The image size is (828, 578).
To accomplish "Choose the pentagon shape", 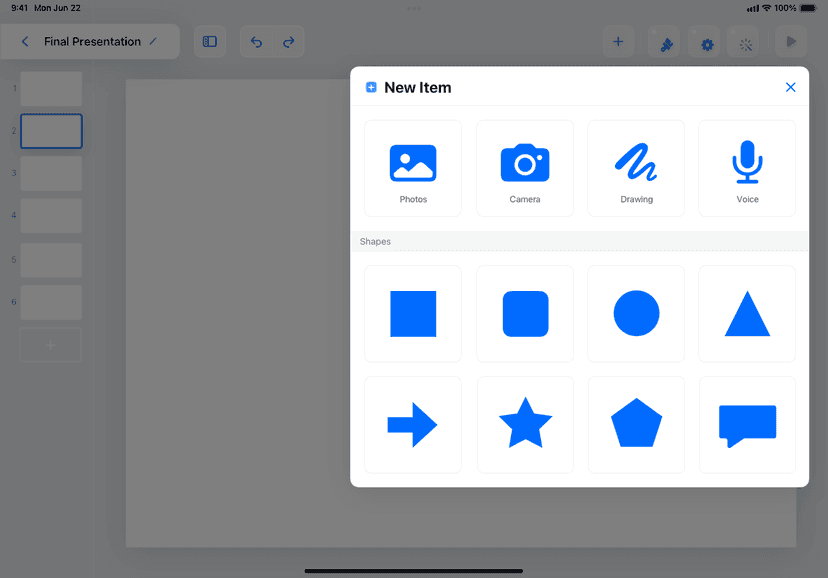I will [636, 425].
